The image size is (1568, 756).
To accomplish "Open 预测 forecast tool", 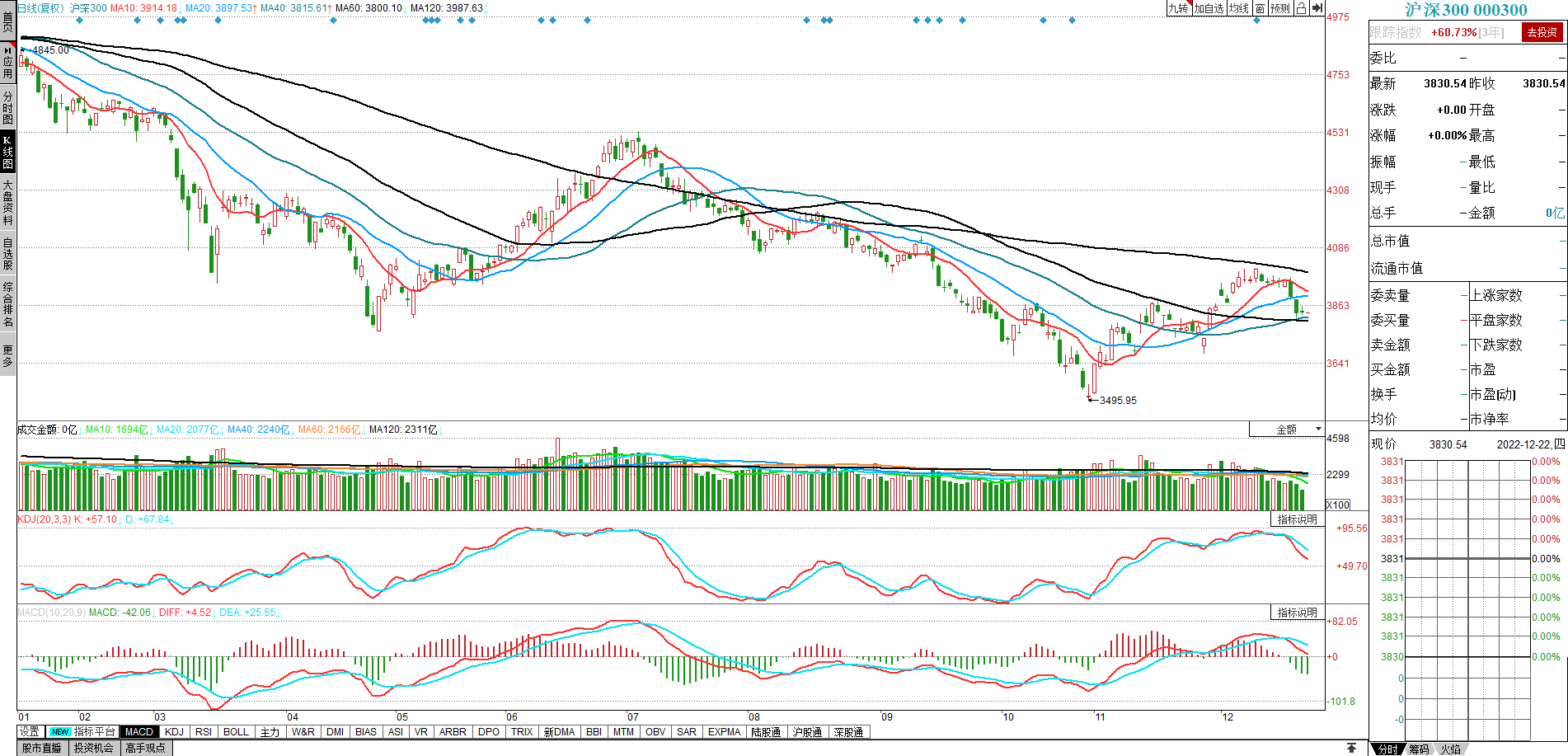I will point(1279,8).
